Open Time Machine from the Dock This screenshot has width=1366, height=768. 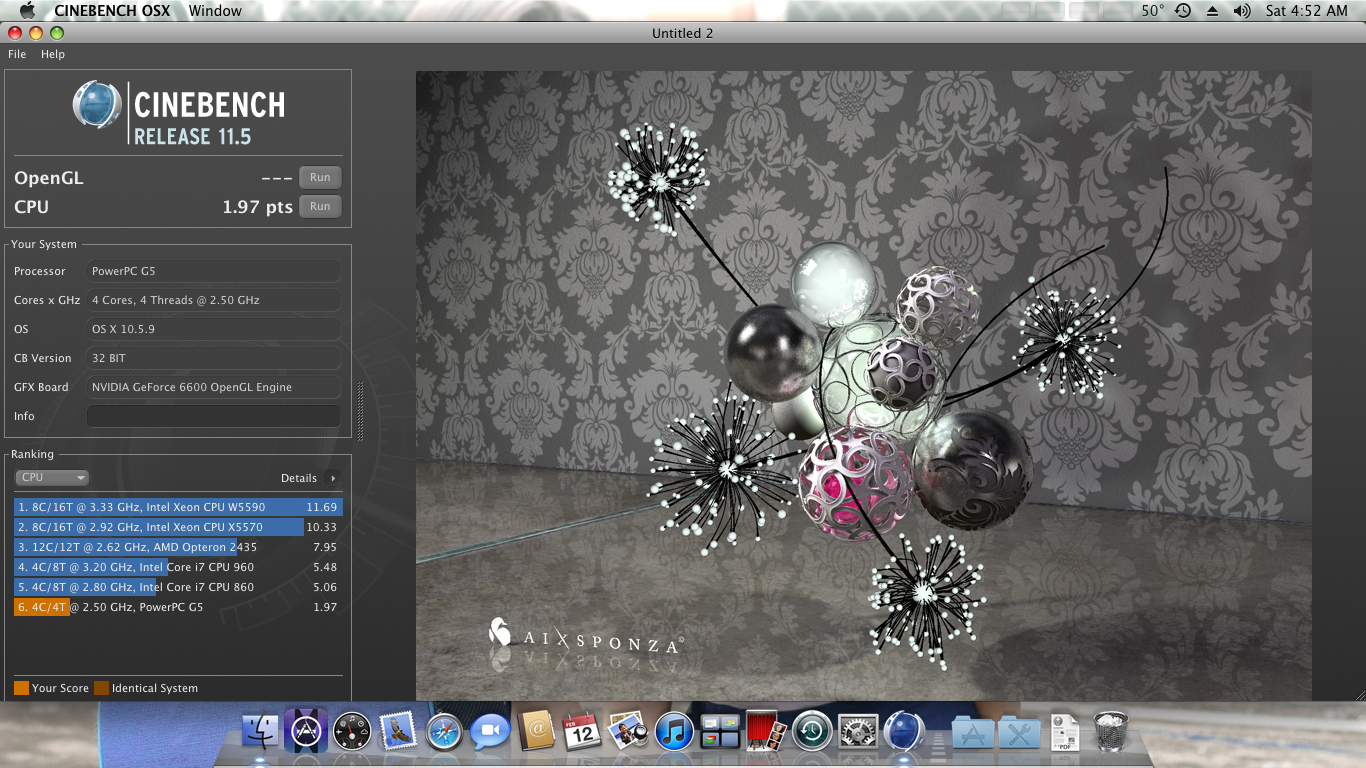tap(812, 732)
